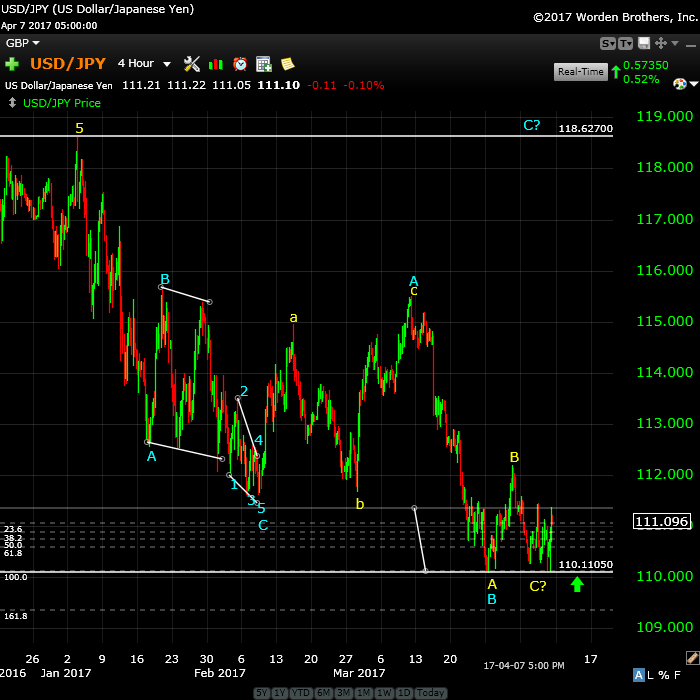Click the 110.11050 horizontal line label
This screenshot has height=700, width=700.
(x=586, y=564)
